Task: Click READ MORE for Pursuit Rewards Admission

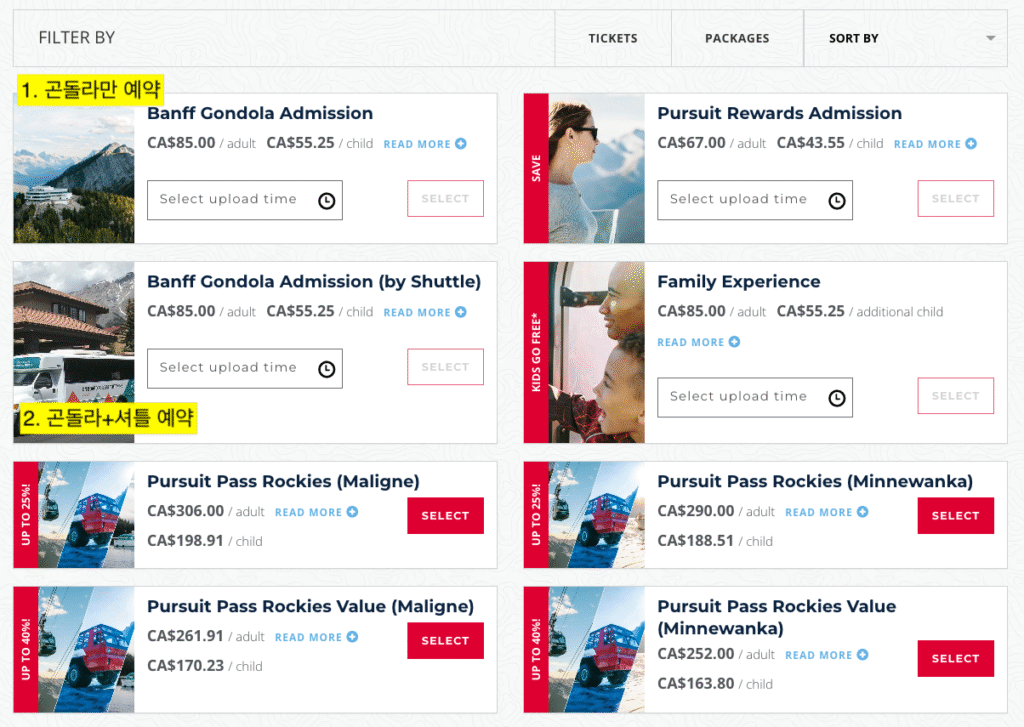Action: pos(927,144)
